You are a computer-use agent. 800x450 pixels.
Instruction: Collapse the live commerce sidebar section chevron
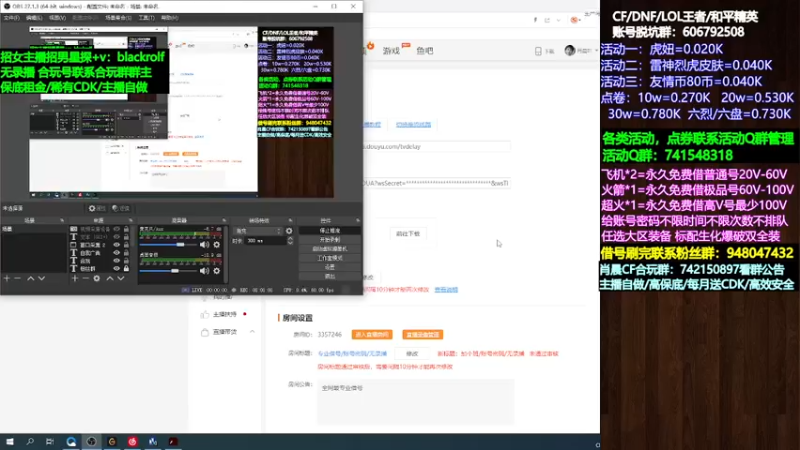pos(252,332)
